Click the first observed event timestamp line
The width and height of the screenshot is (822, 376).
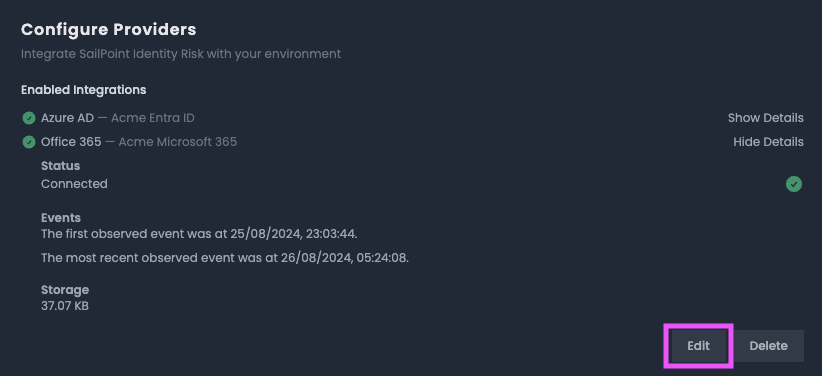pyautogui.click(x=199, y=234)
